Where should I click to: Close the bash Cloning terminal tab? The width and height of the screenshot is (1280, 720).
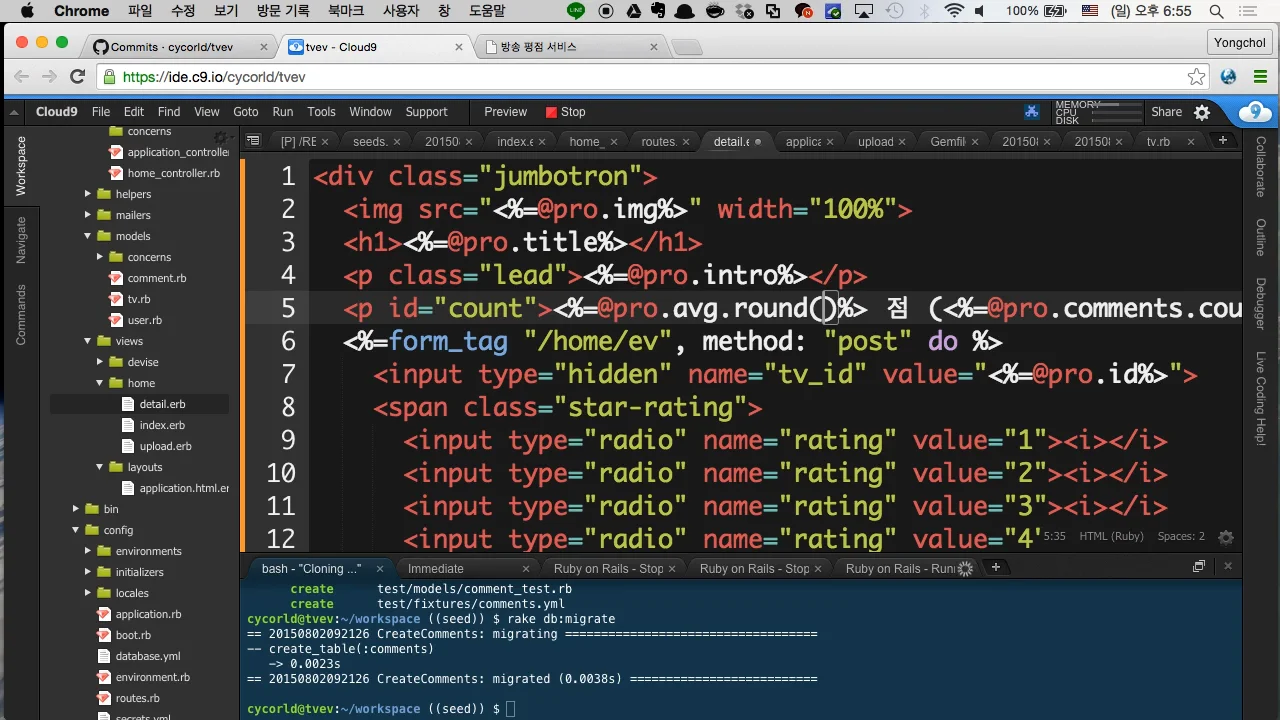(379, 568)
